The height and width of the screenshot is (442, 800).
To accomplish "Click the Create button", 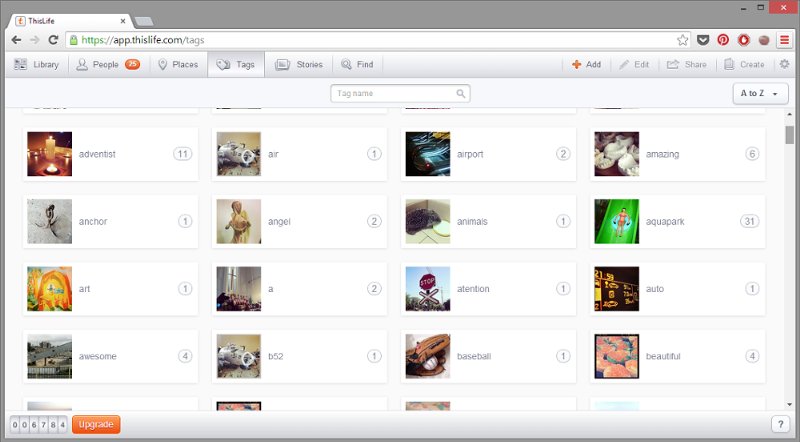I will coord(744,65).
